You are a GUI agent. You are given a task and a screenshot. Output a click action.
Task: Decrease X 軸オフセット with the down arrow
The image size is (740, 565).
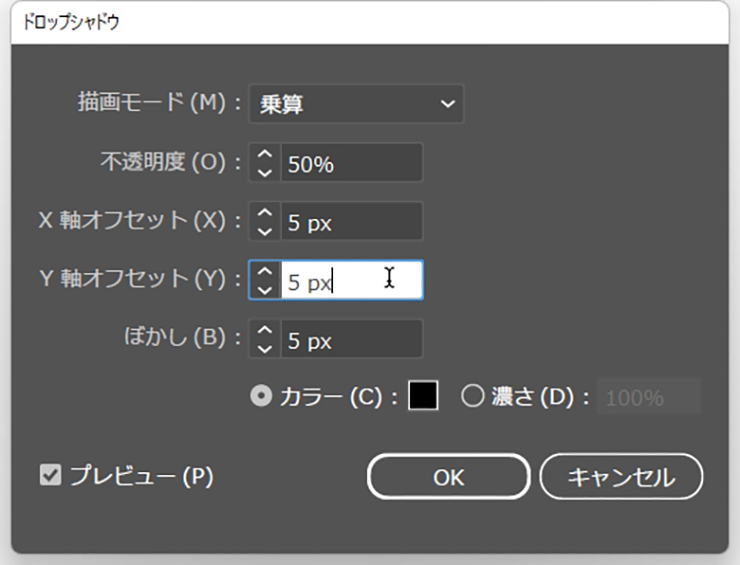[x=264, y=230]
